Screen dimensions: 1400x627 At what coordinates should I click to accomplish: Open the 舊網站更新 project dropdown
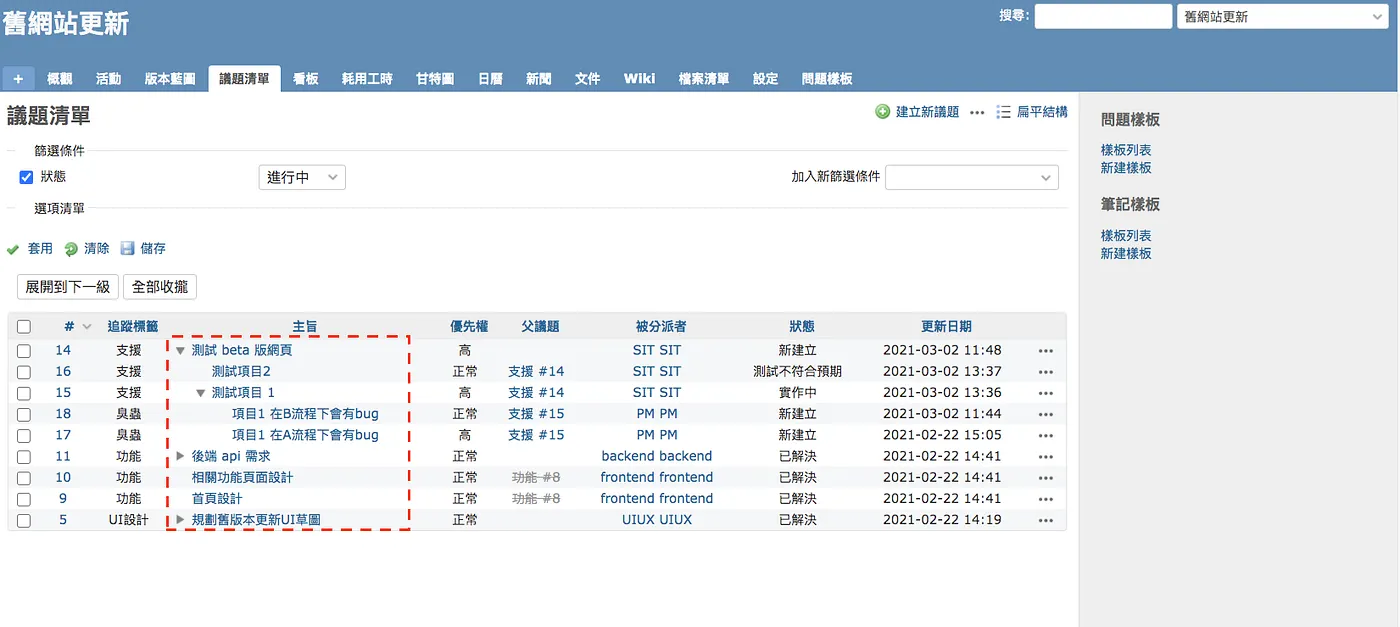1285,16
